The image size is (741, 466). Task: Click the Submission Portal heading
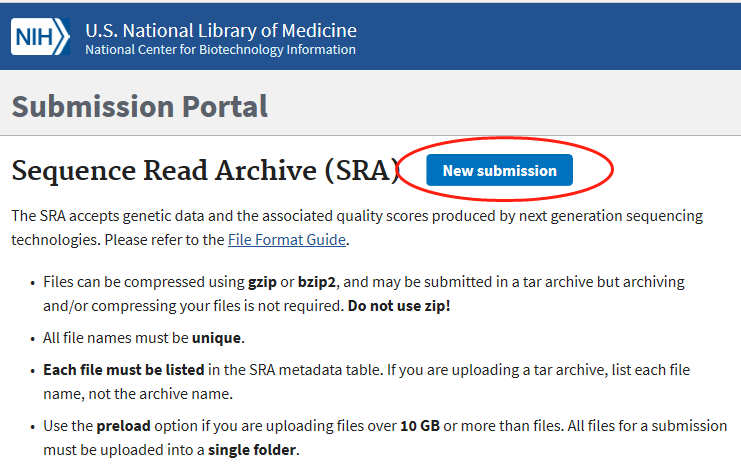(x=140, y=106)
